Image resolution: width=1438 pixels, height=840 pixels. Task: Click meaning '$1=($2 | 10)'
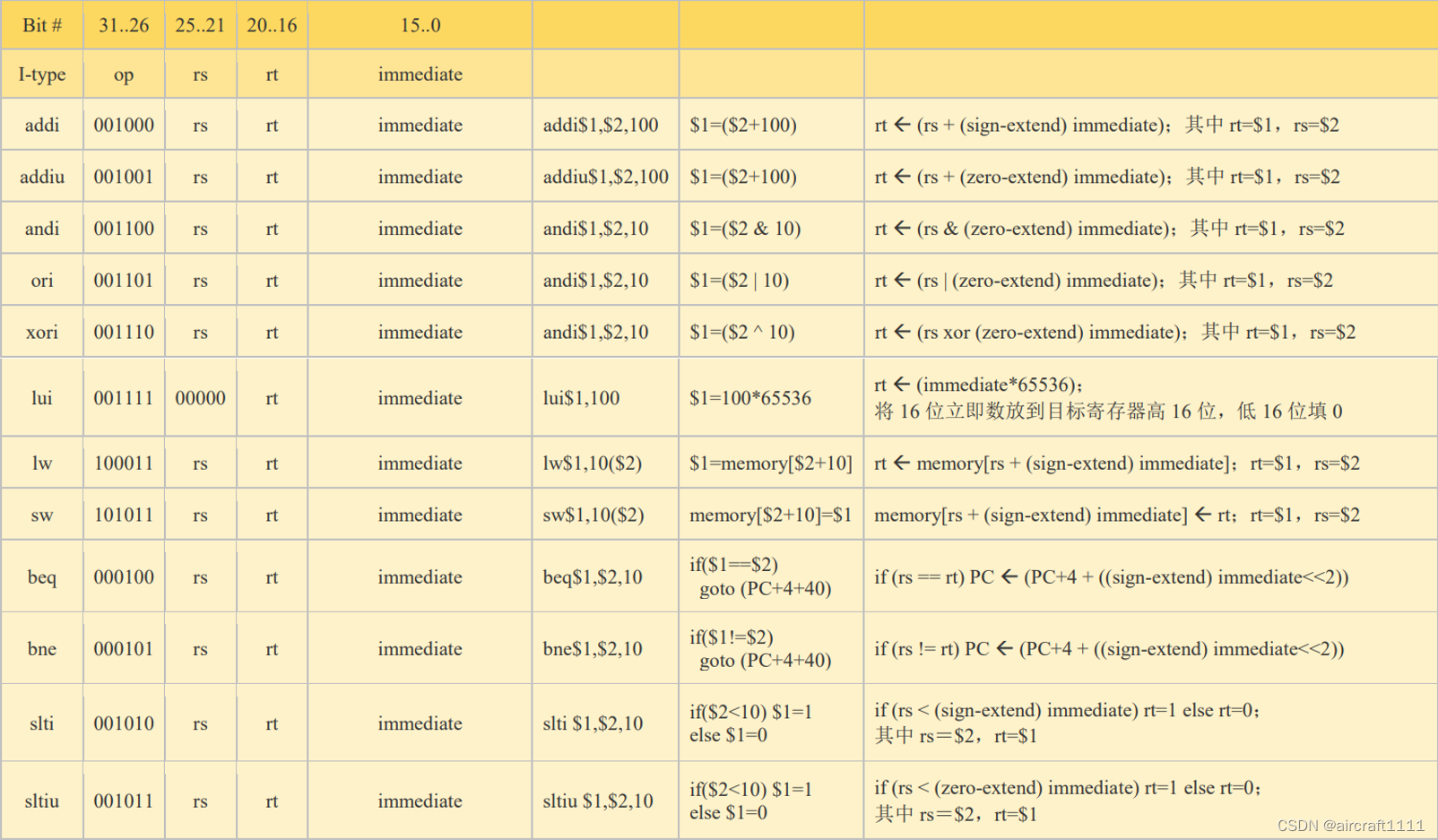point(740,281)
